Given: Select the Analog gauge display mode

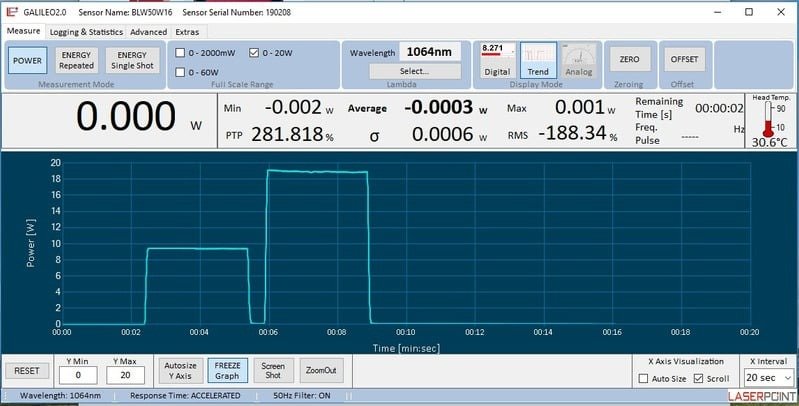Looking at the screenshot, I should [x=579, y=60].
